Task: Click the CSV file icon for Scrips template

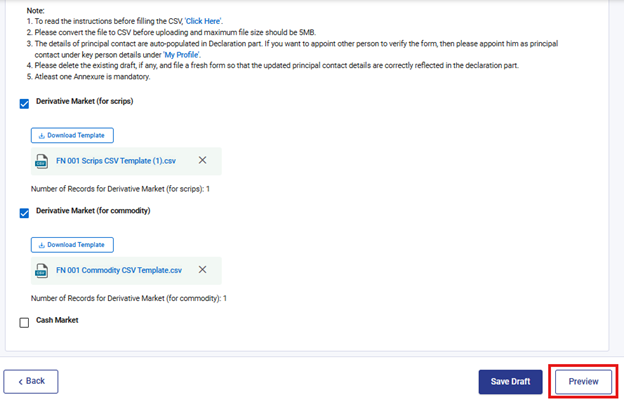Action: coord(42,161)
